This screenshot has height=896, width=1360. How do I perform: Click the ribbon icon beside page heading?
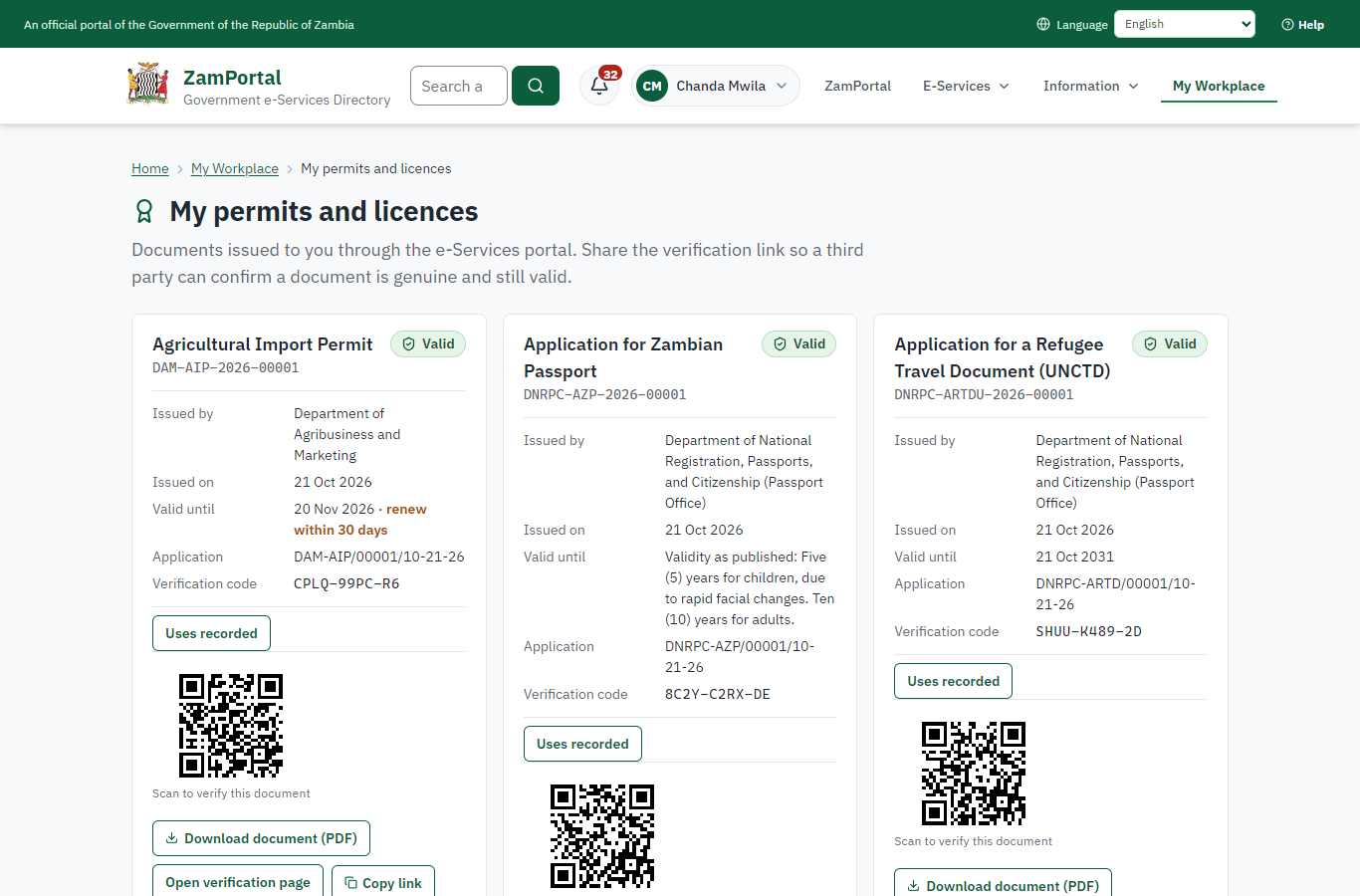coord(144,211)
